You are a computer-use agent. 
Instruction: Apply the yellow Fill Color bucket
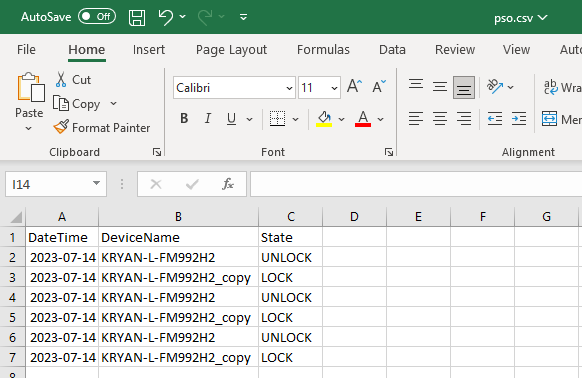tap(324, 119)
